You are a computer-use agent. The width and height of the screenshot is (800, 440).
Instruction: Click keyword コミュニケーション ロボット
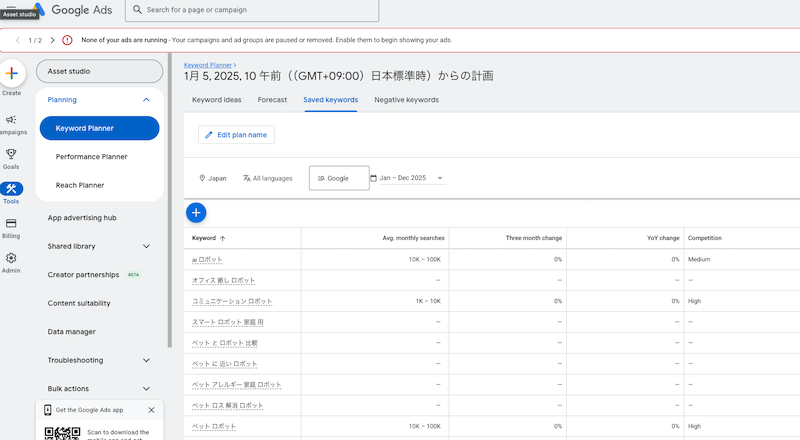pyautogui.click(x=232, y=301)
